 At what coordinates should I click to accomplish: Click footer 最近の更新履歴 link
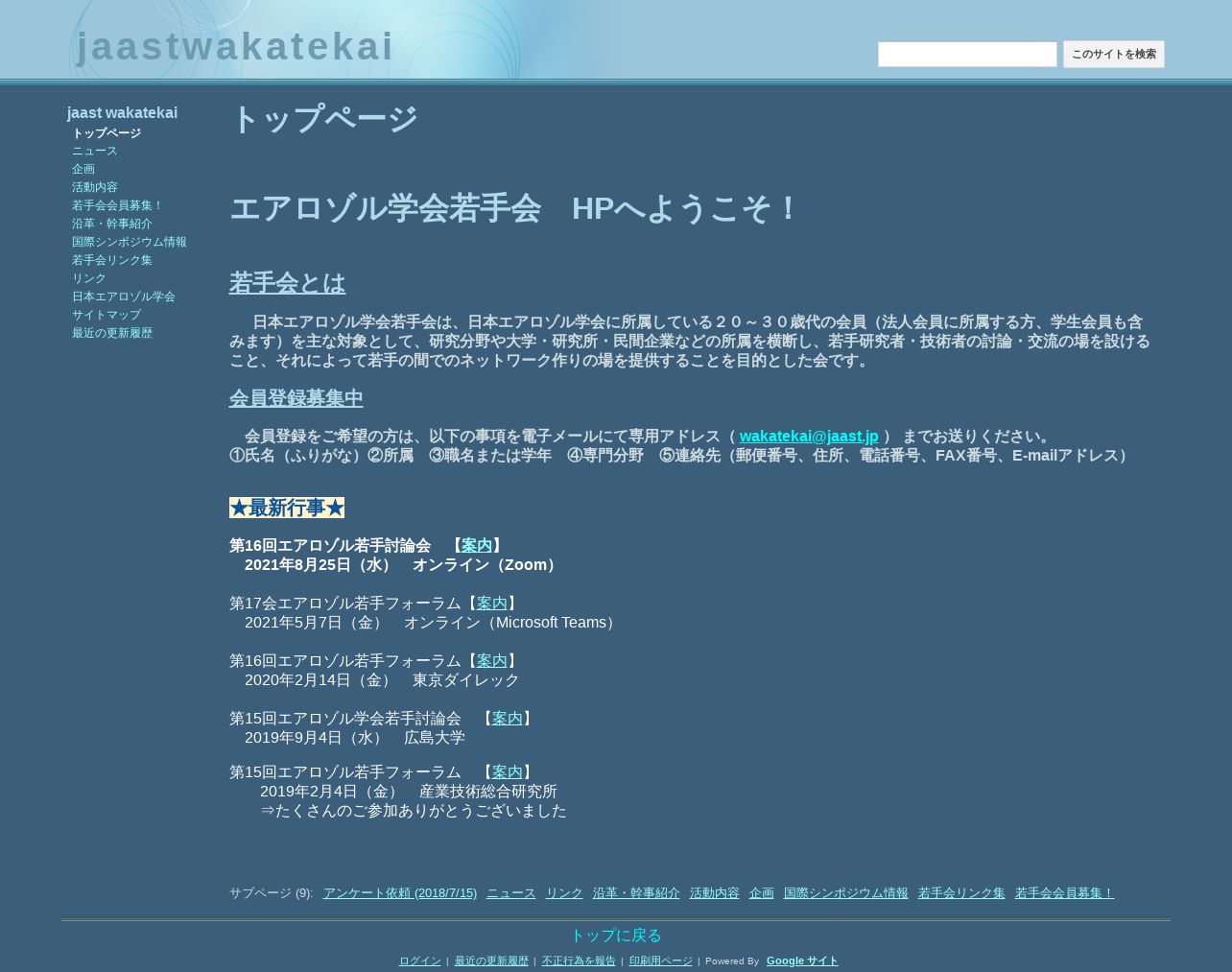point(491,960)
